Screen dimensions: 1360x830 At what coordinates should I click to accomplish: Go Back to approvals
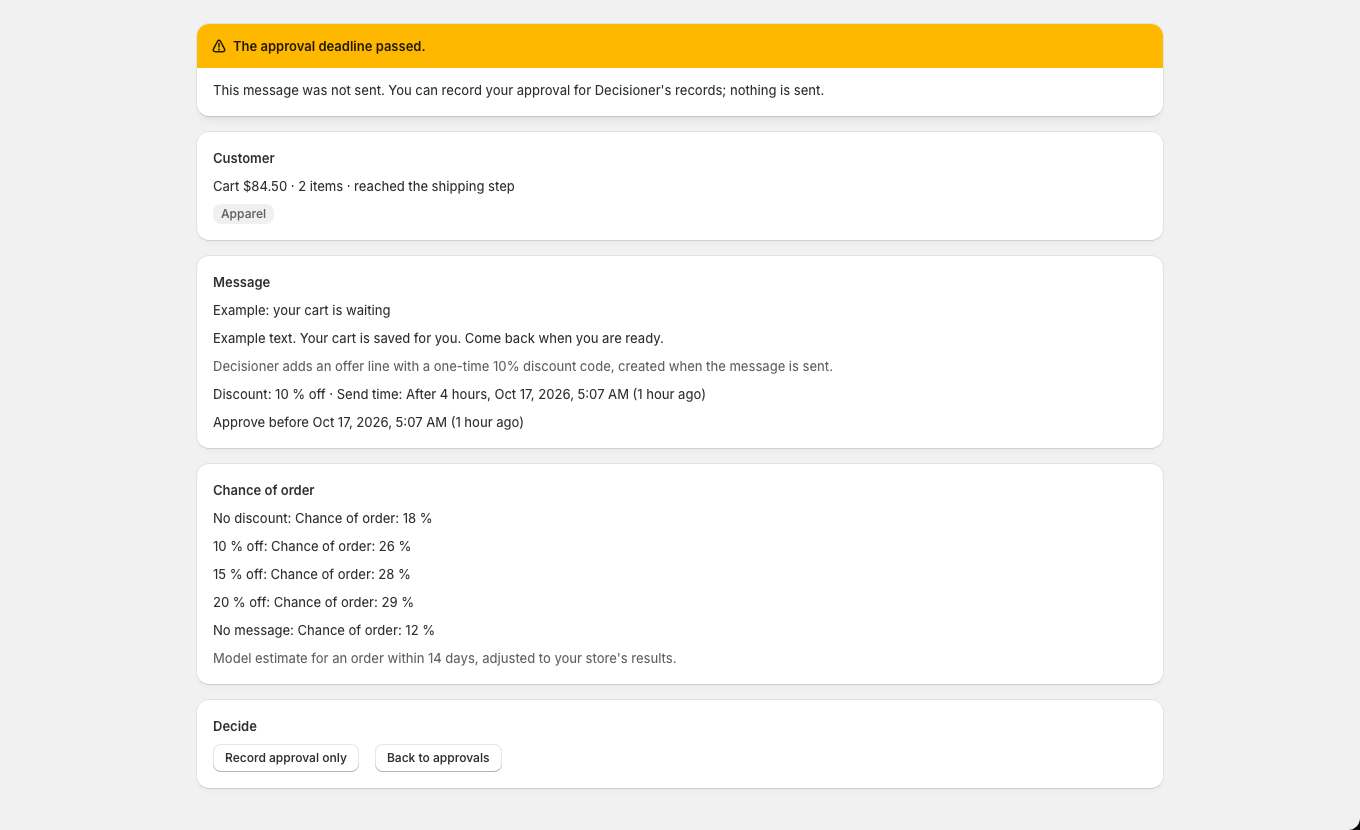coord(438,758)
